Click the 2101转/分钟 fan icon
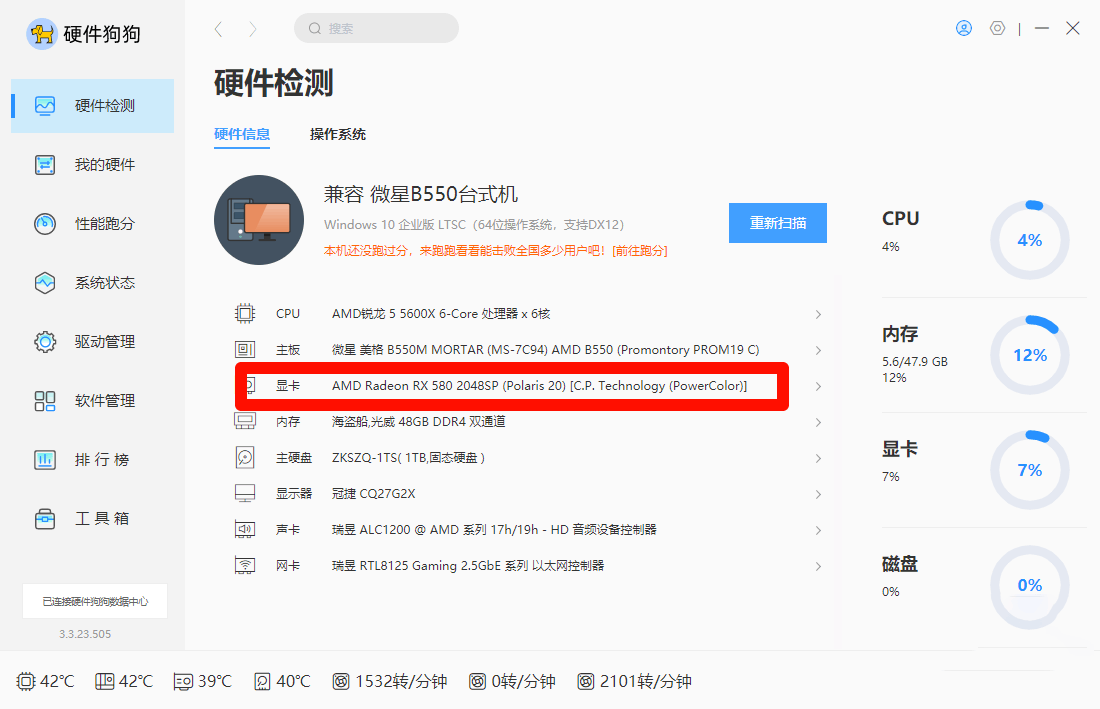This screenshot has width=1100, height=709. coord(585,681)
